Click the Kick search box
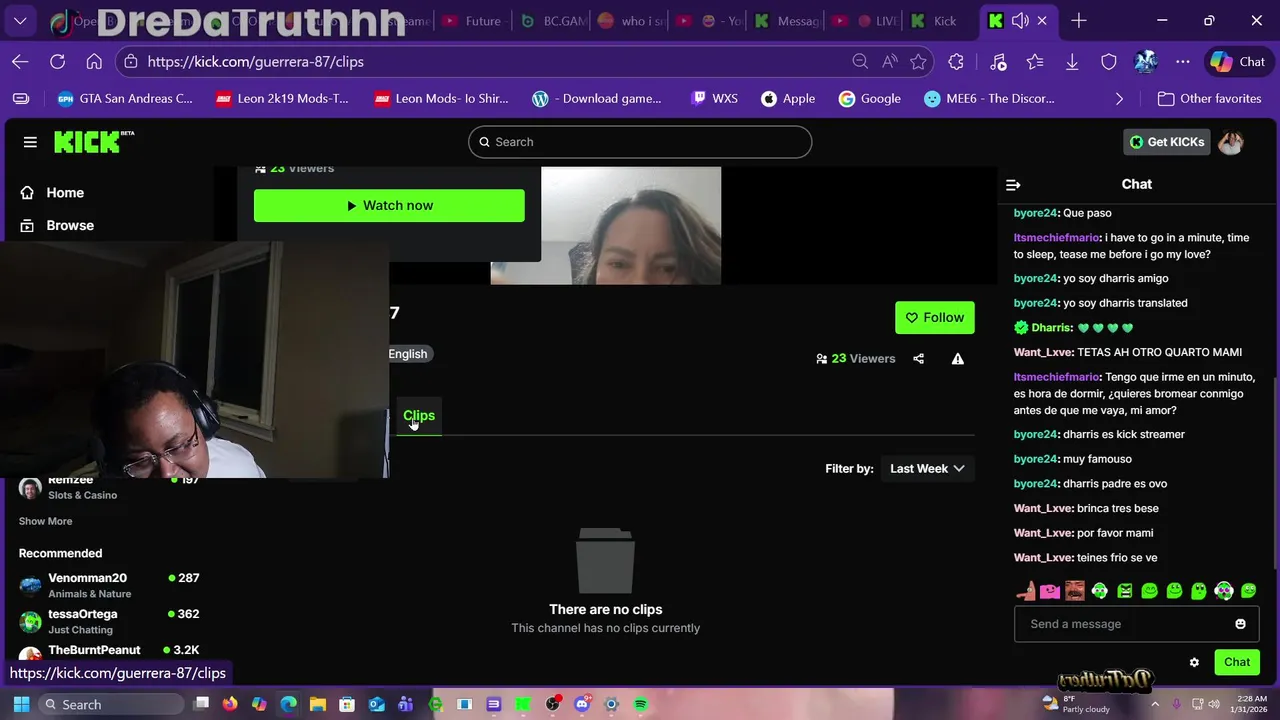The image size is (1280, 720). coord(640,142)
